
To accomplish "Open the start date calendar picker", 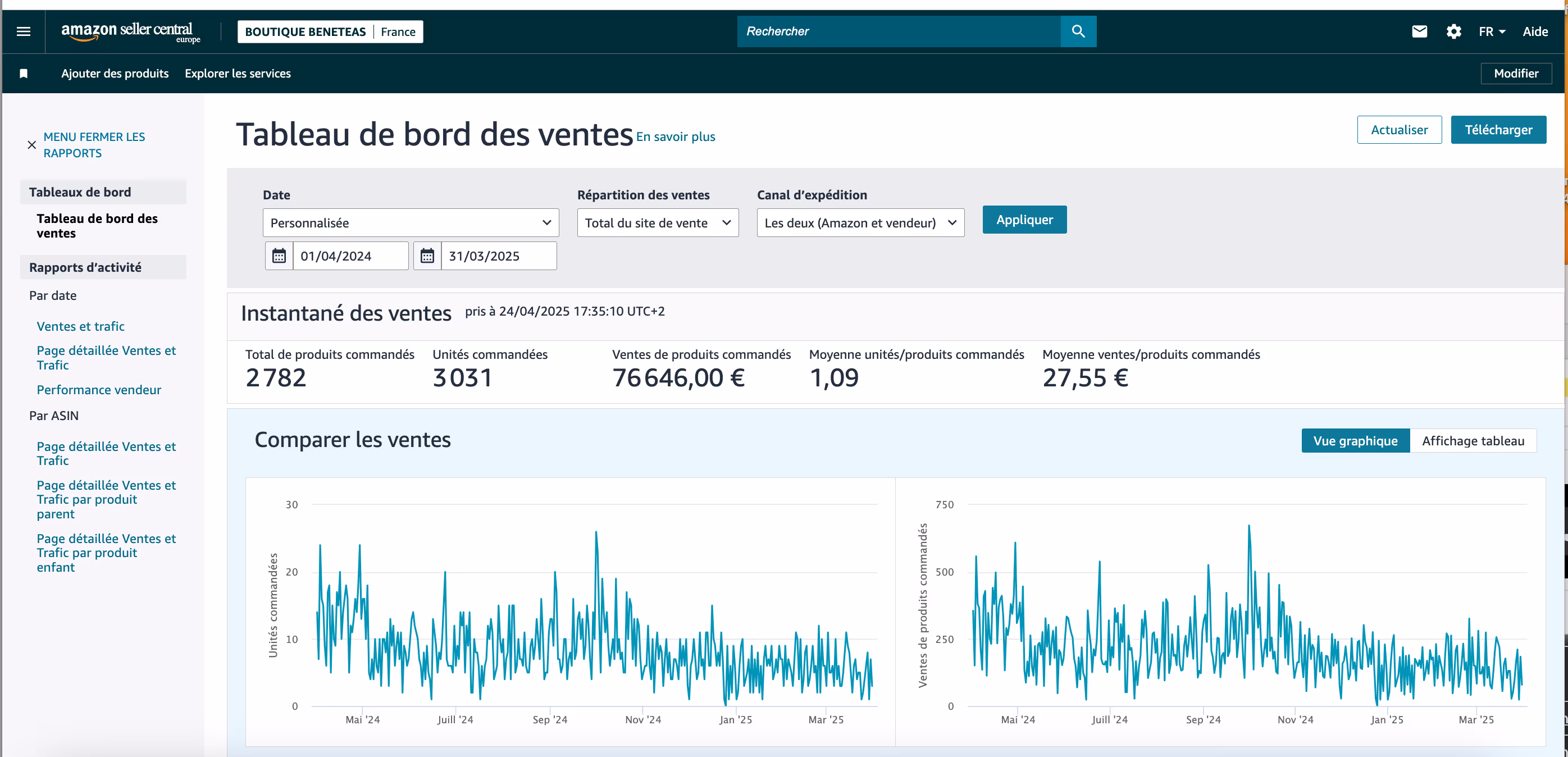I will coord(279,256).
